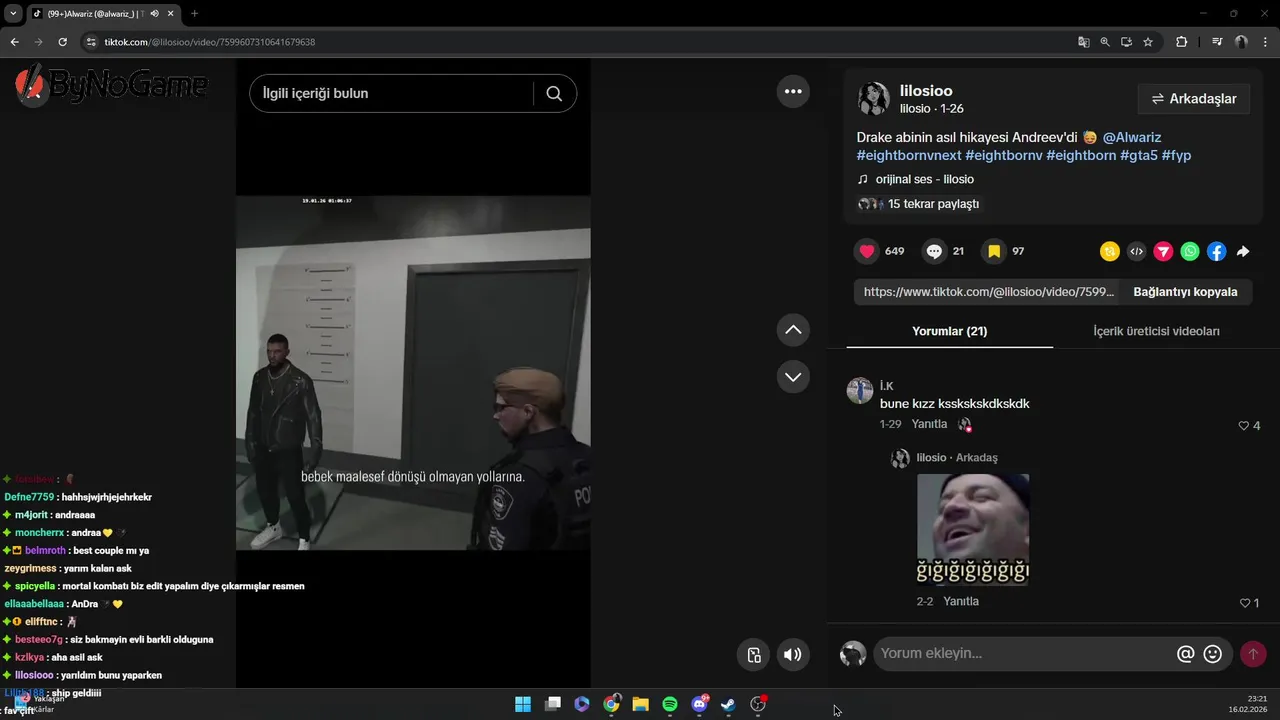Click the İlgili içeriği bulun search field
The image size is (1280, 720).
click(391, 93)
